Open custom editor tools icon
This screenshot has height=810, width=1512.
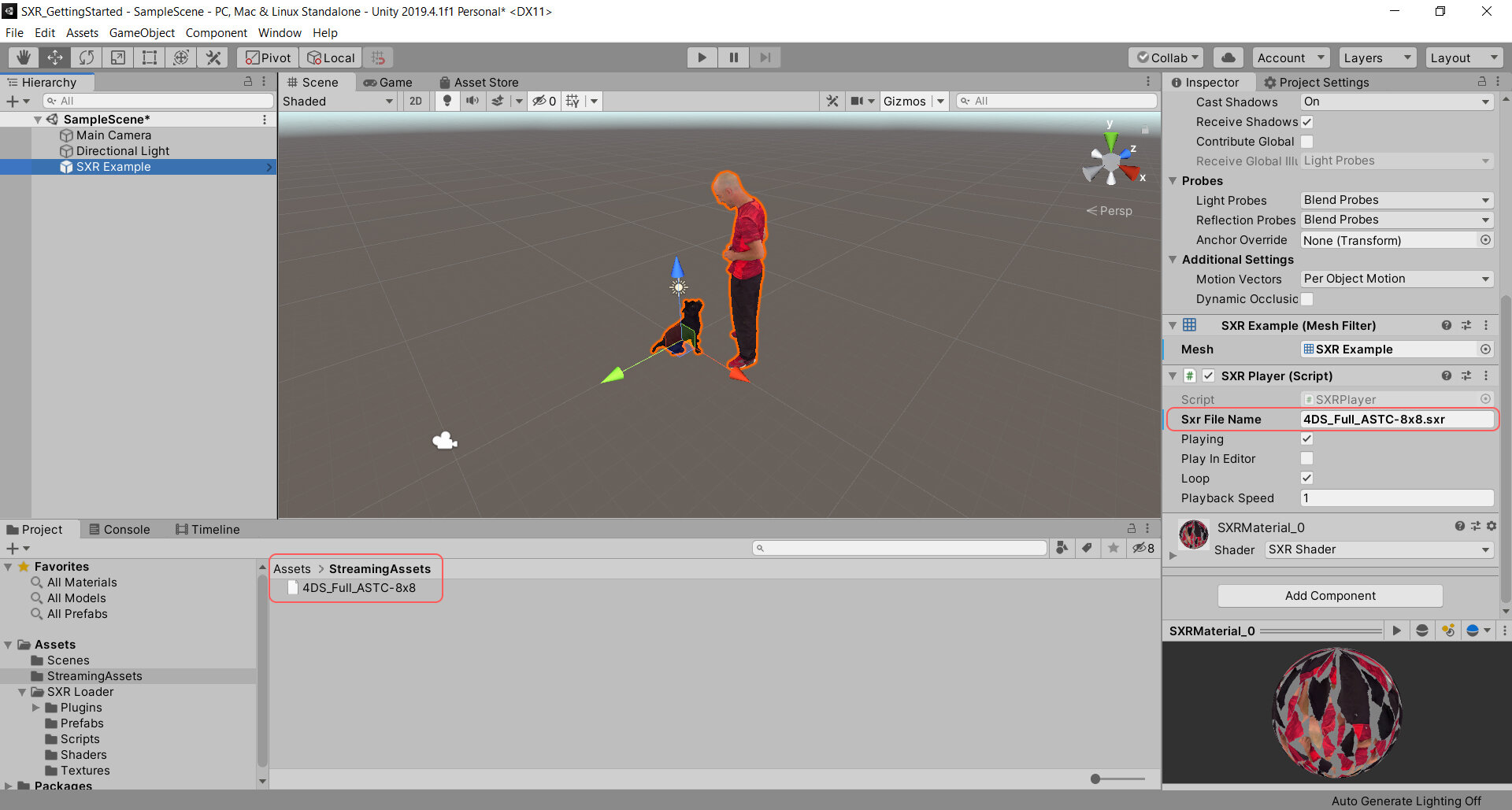pos(213,57)
